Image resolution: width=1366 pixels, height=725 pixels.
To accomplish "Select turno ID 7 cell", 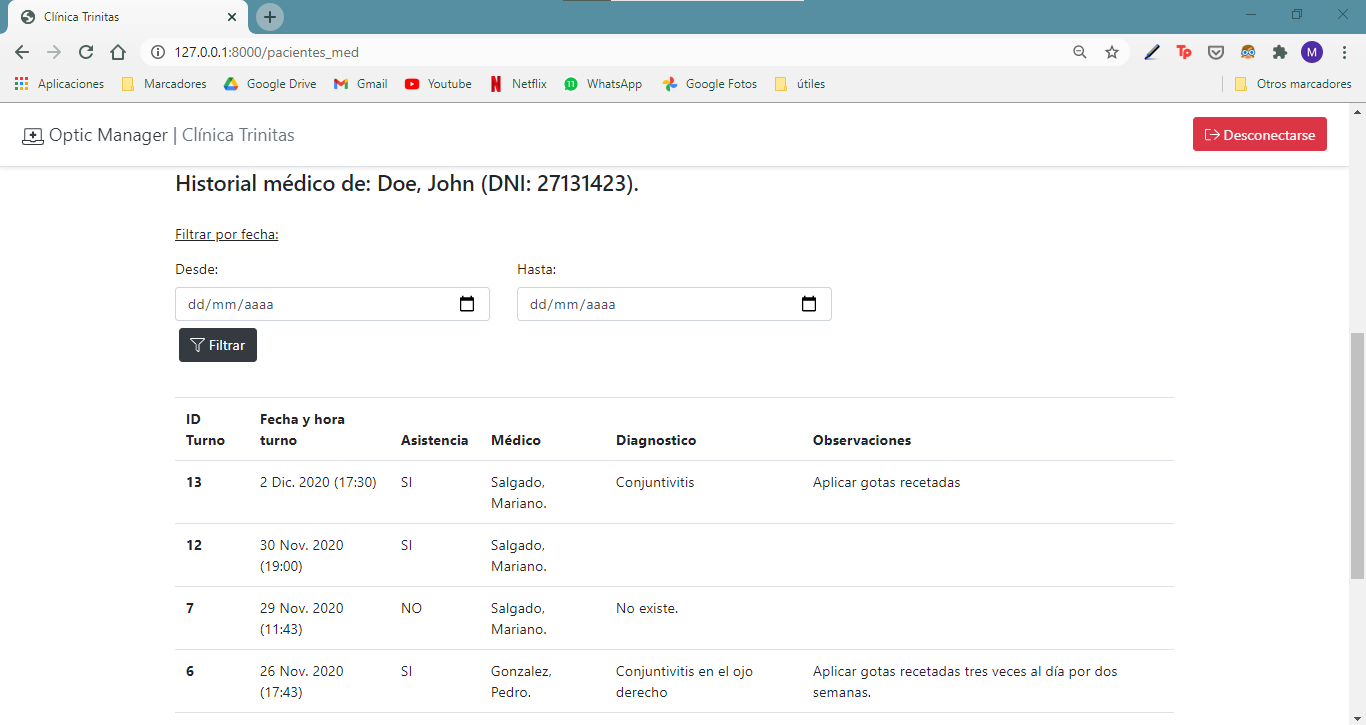I will [x=190, y=608].
